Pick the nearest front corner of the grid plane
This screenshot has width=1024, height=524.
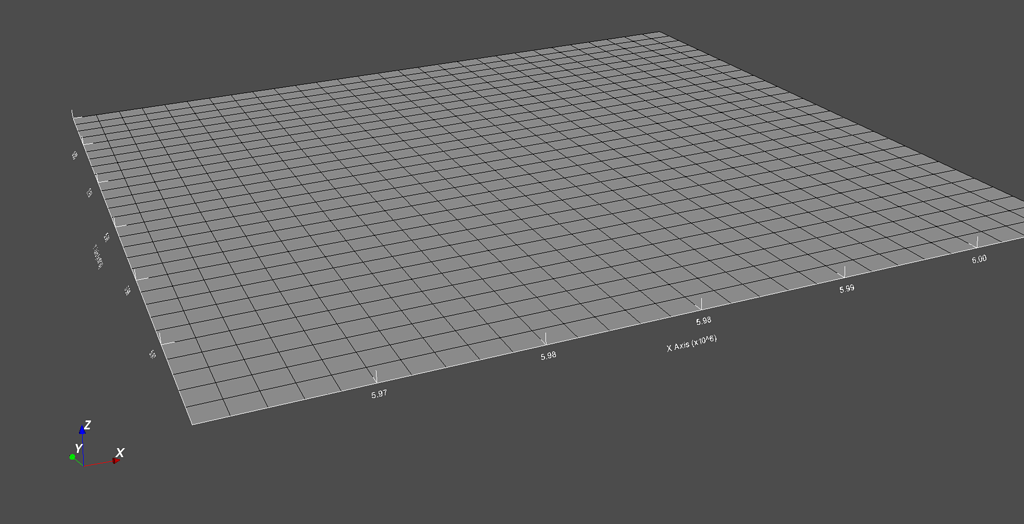click(192, 424)
